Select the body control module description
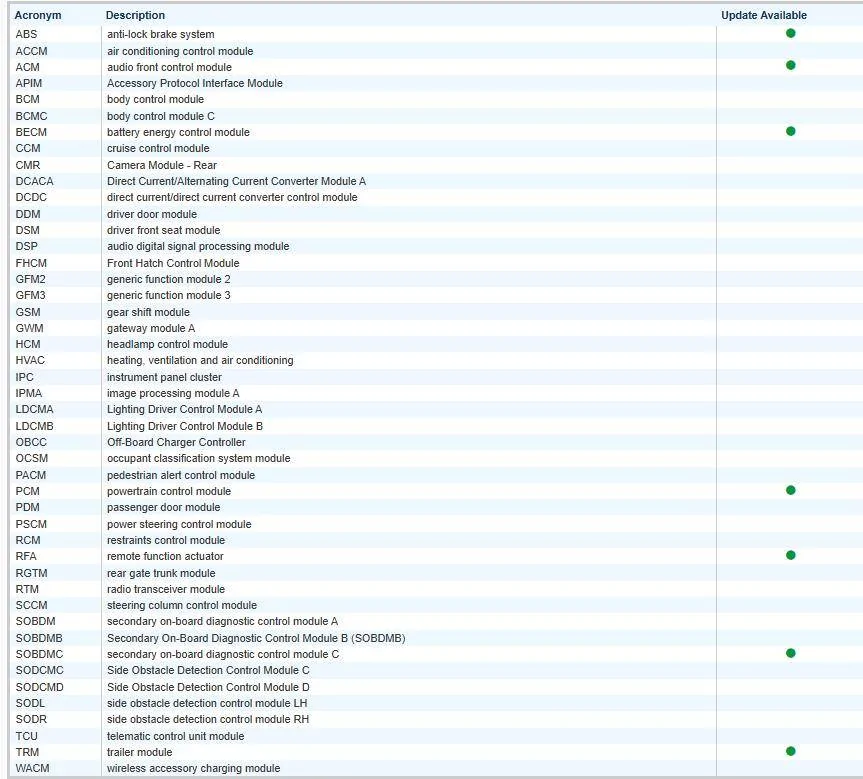 click(155, 100)
